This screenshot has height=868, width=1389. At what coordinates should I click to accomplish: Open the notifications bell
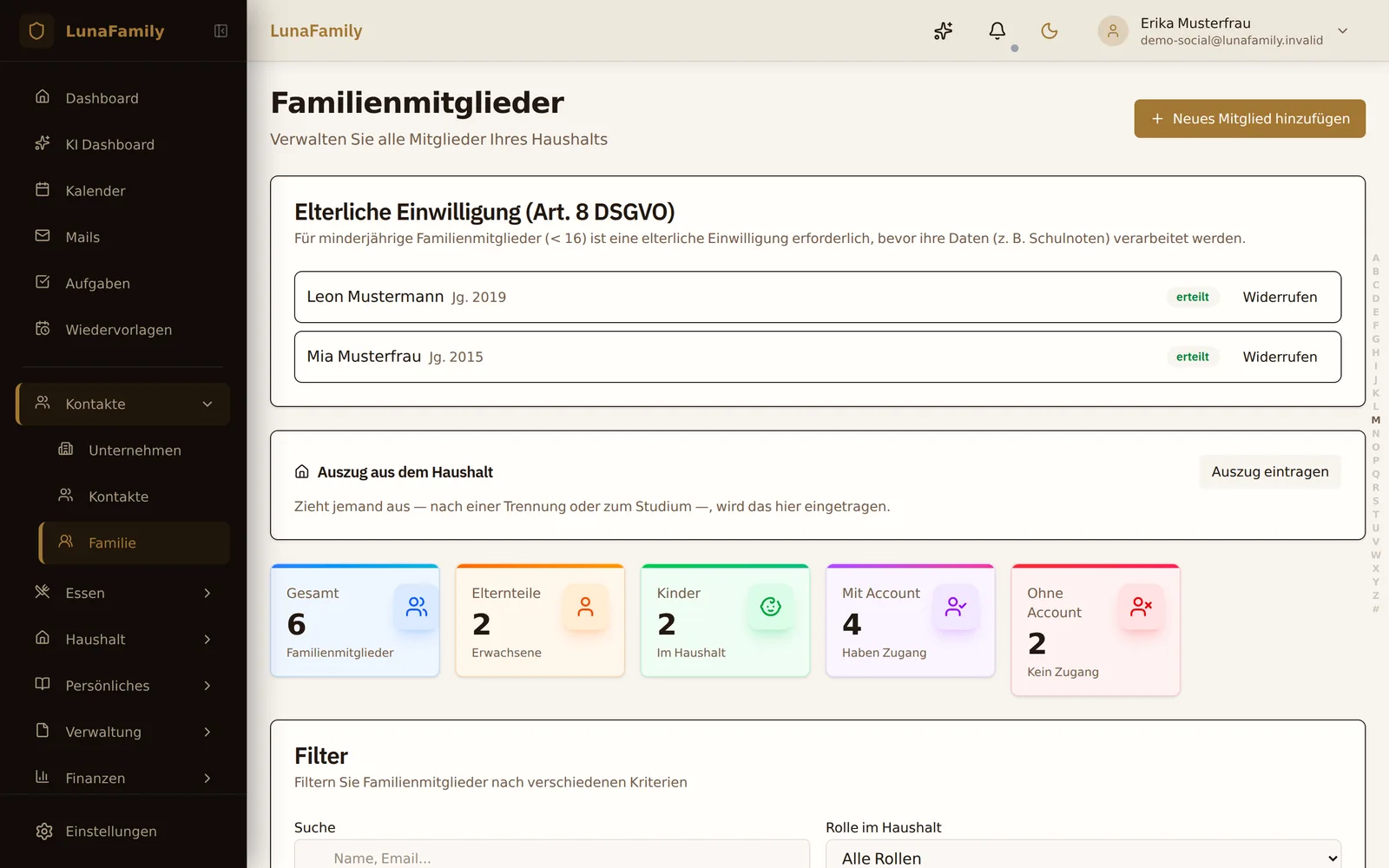click(997, 31)
